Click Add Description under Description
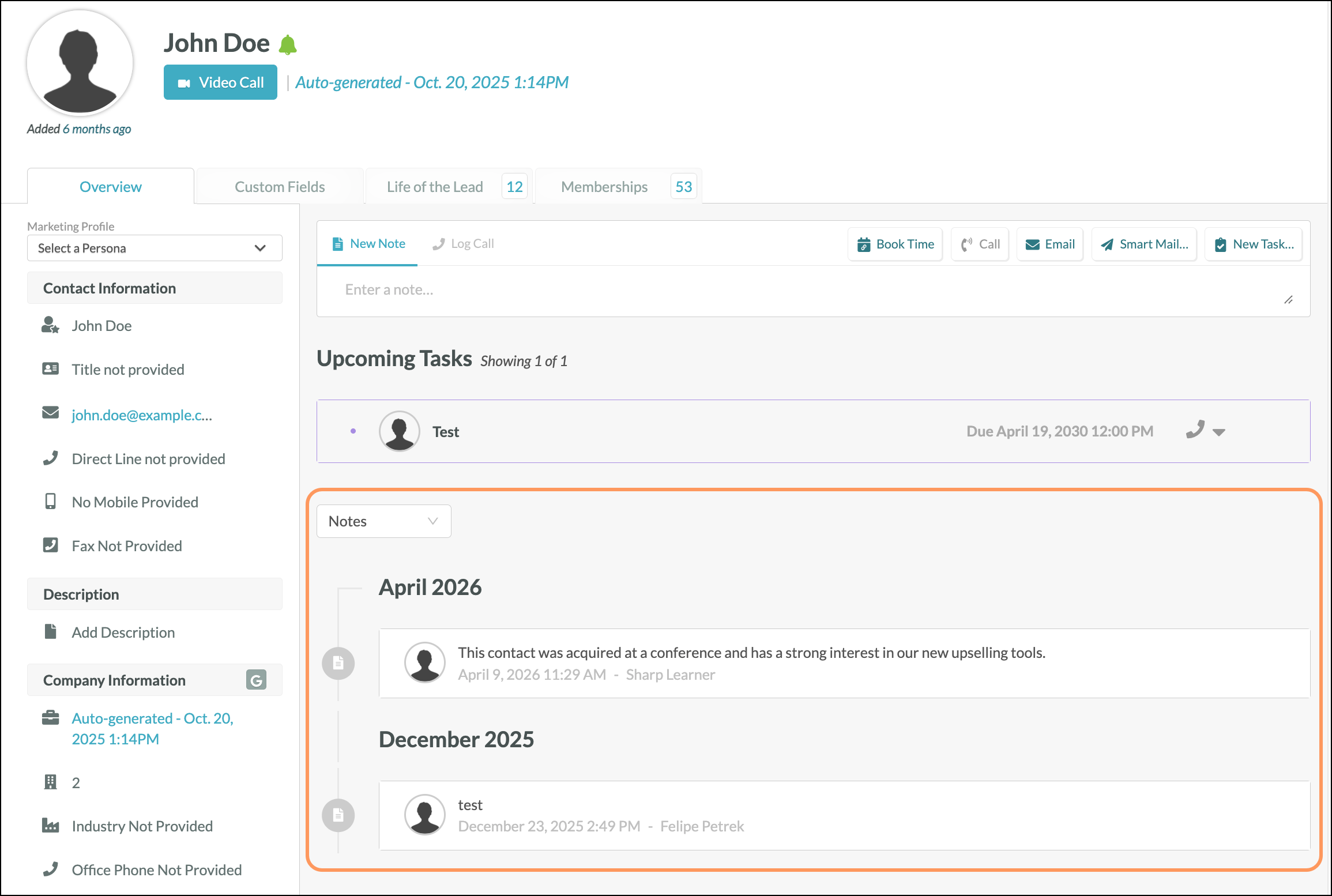 click(x=123, y=632)
